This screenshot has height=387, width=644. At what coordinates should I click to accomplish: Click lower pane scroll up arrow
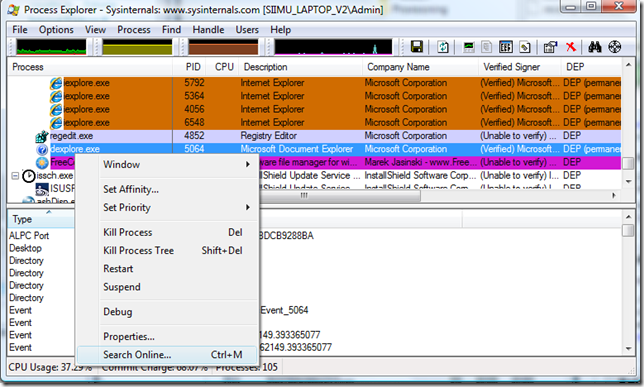click(x=628, y=217)
